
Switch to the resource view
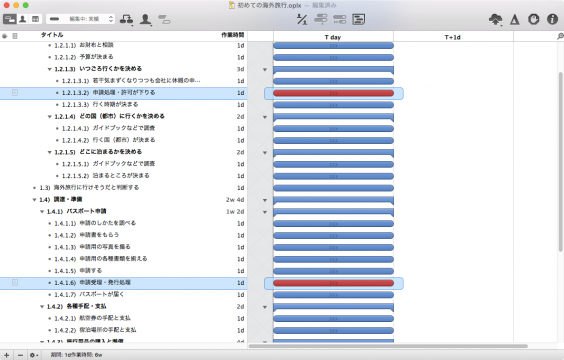pos(23,19)
